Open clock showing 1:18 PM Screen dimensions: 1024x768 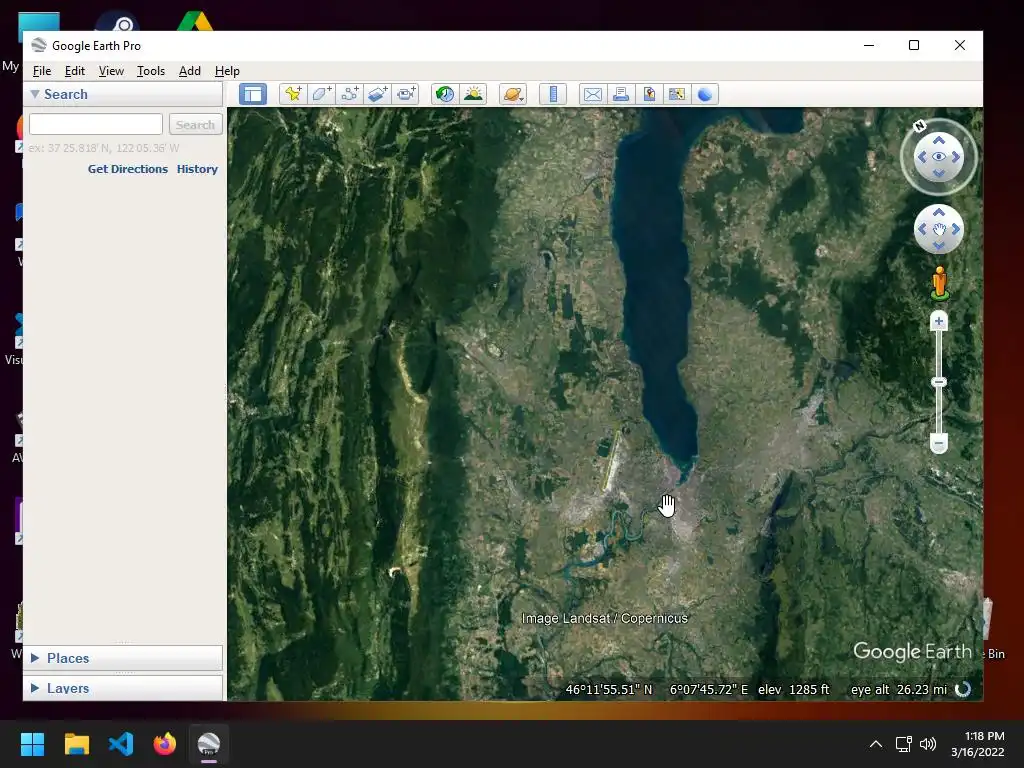click(978, 744)
